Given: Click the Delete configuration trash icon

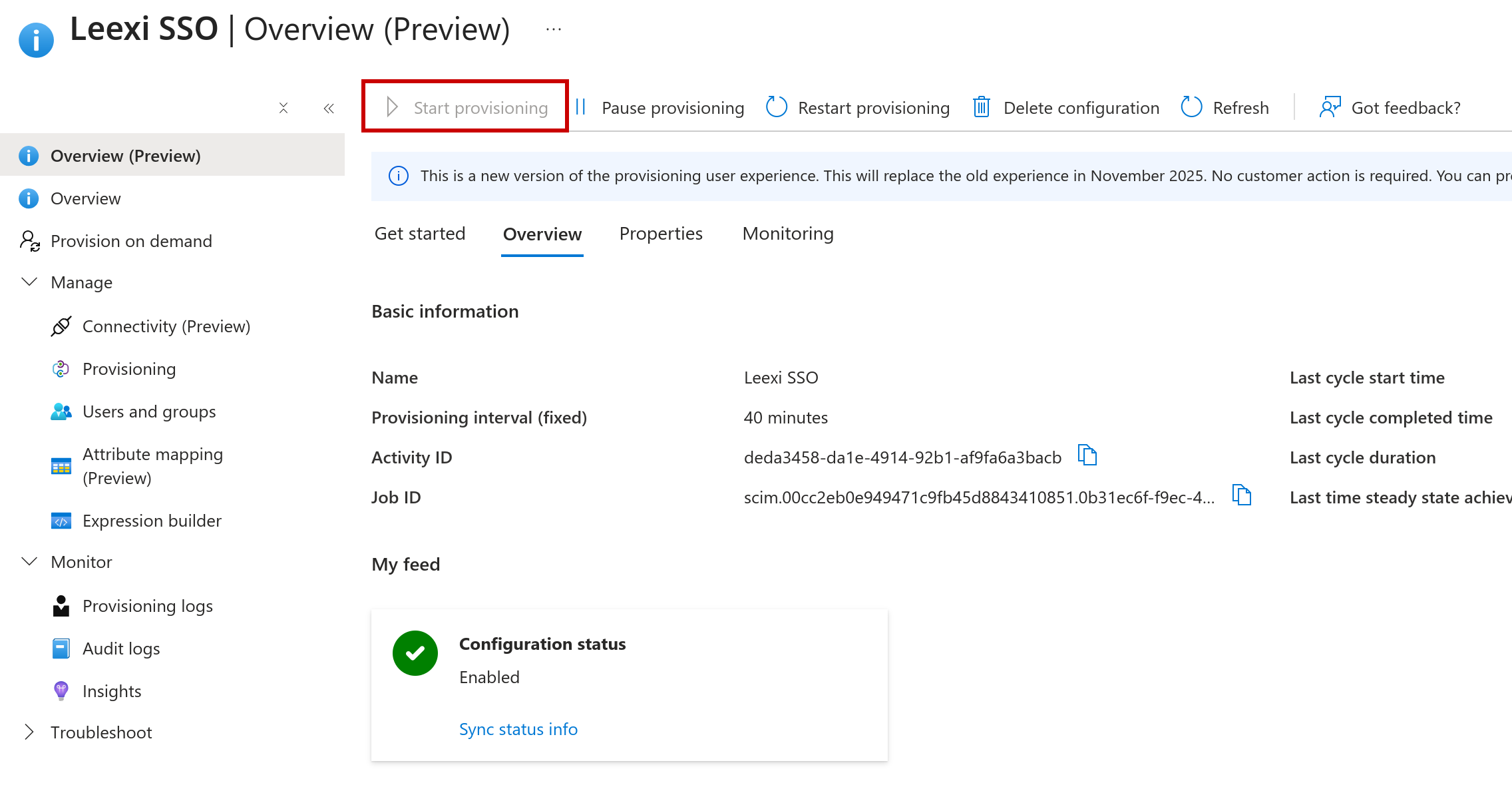Looking at the screenshot, I should (x=982, y=107).
